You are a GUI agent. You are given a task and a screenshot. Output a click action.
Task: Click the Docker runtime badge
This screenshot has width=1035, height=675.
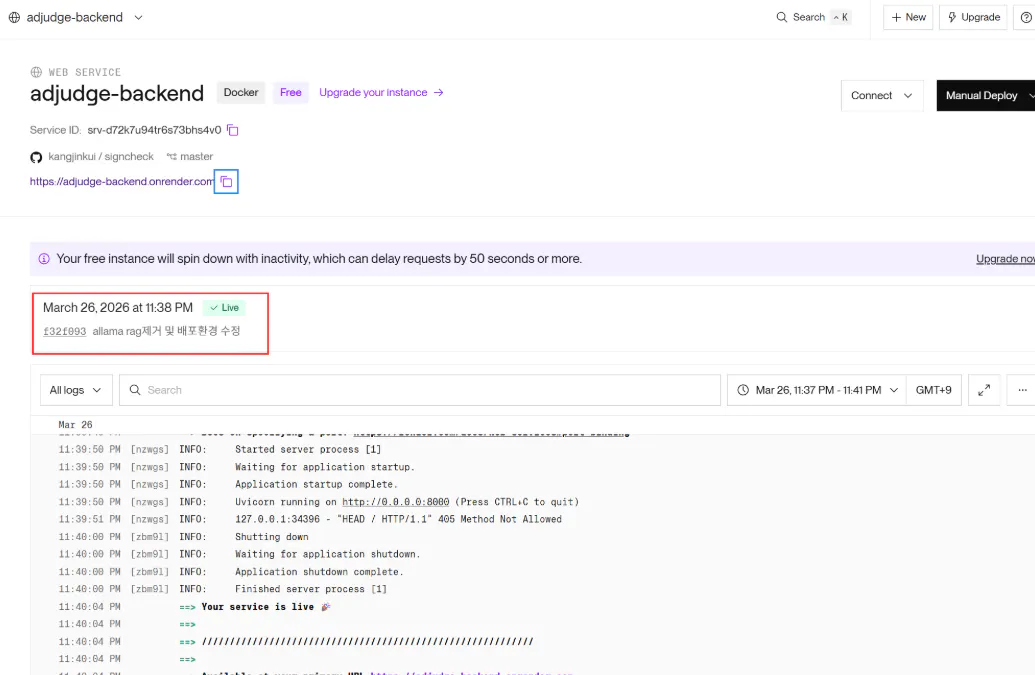pos(241,92)
